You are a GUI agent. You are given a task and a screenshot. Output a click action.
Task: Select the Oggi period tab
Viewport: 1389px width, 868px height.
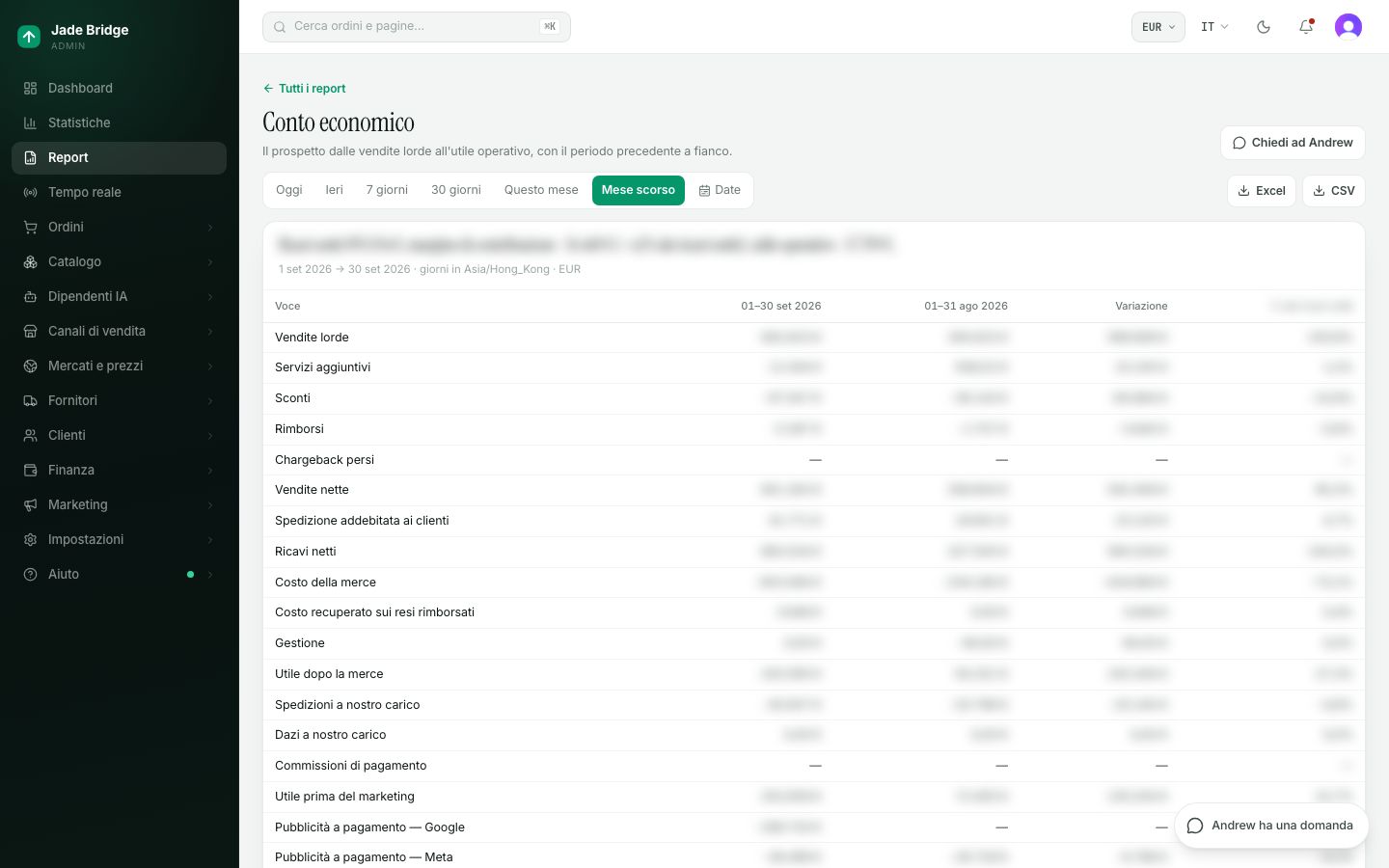289,190
